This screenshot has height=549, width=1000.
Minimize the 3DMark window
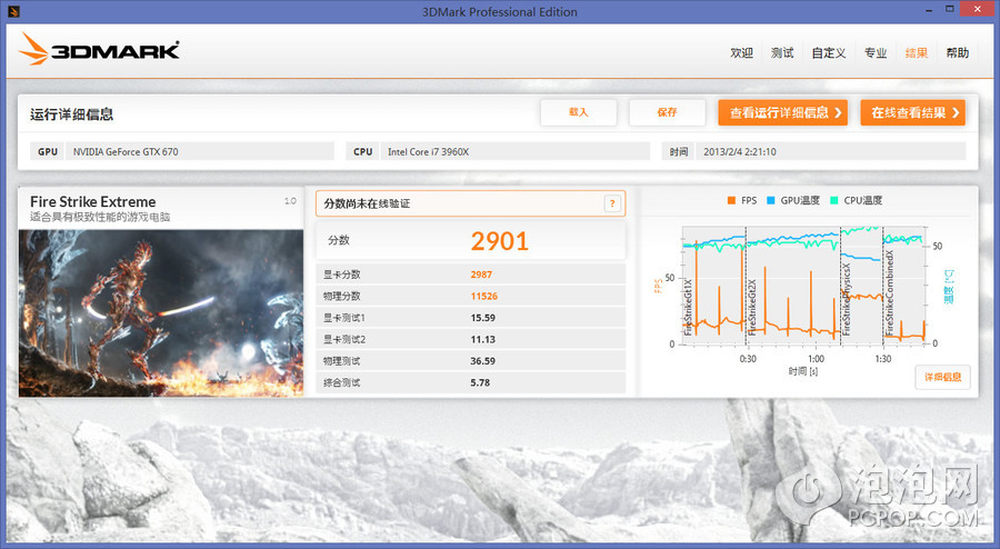930,10
